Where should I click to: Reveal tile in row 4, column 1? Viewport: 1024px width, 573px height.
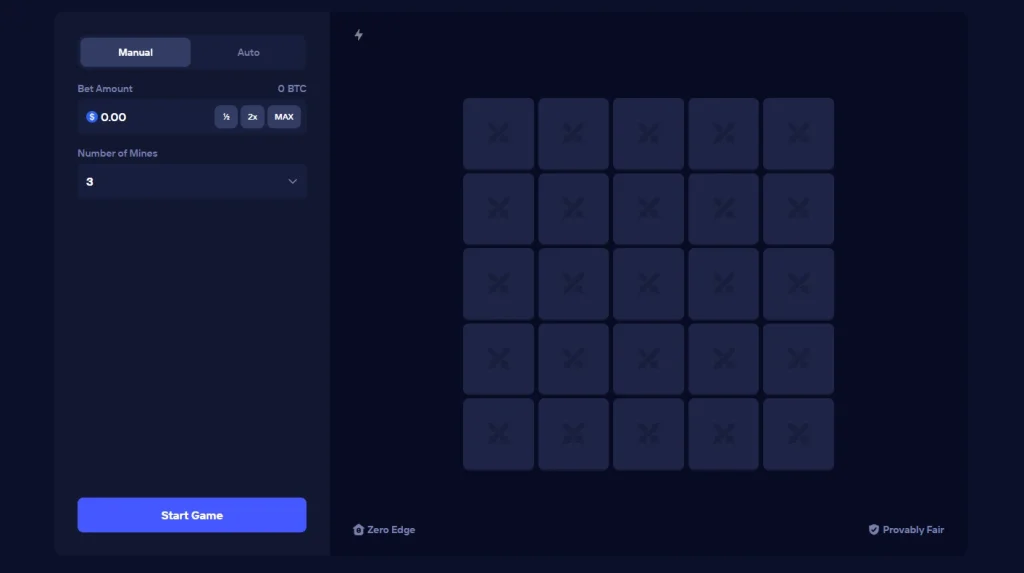point(498,359)
